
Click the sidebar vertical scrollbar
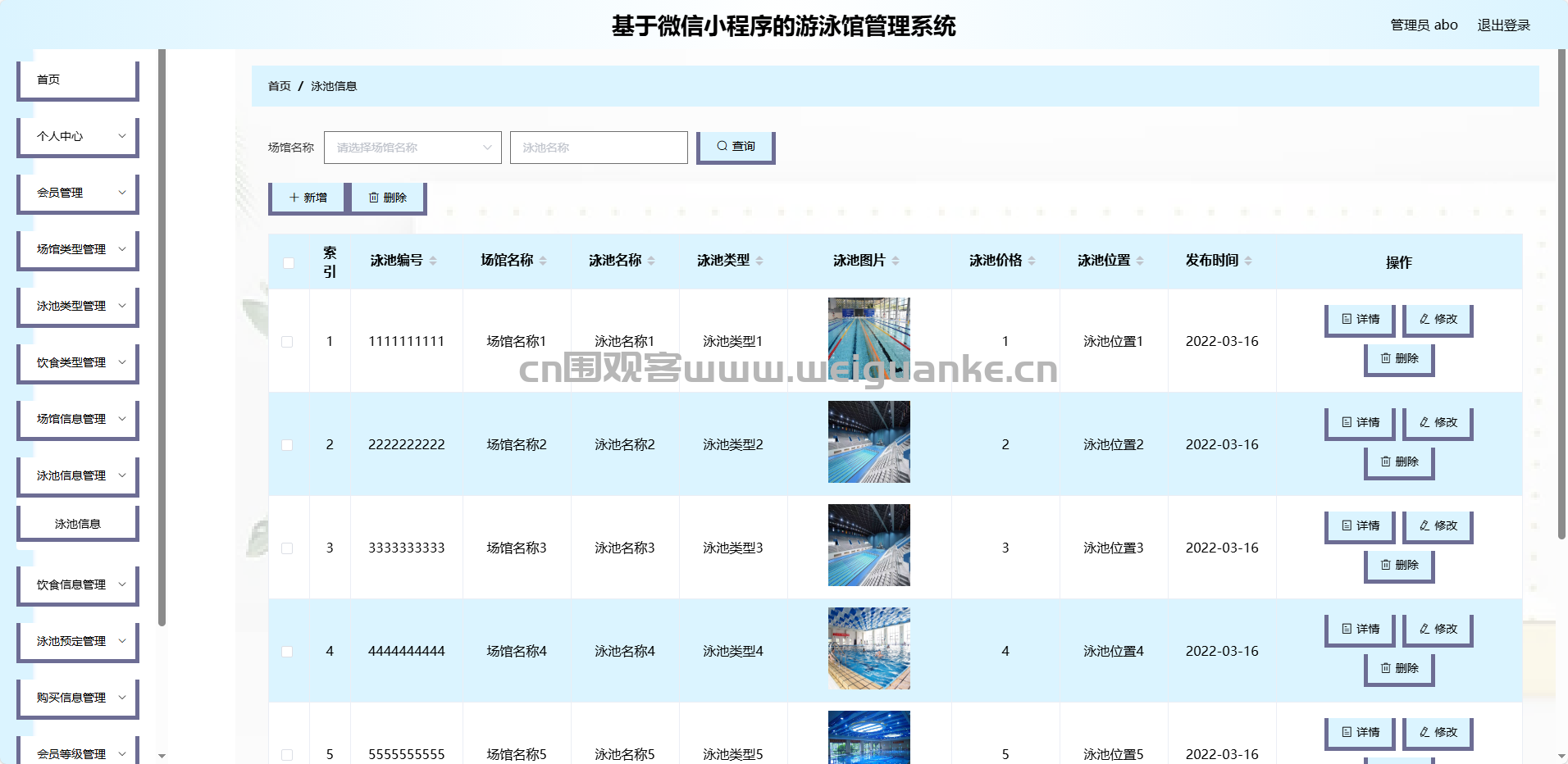[162, 338]
